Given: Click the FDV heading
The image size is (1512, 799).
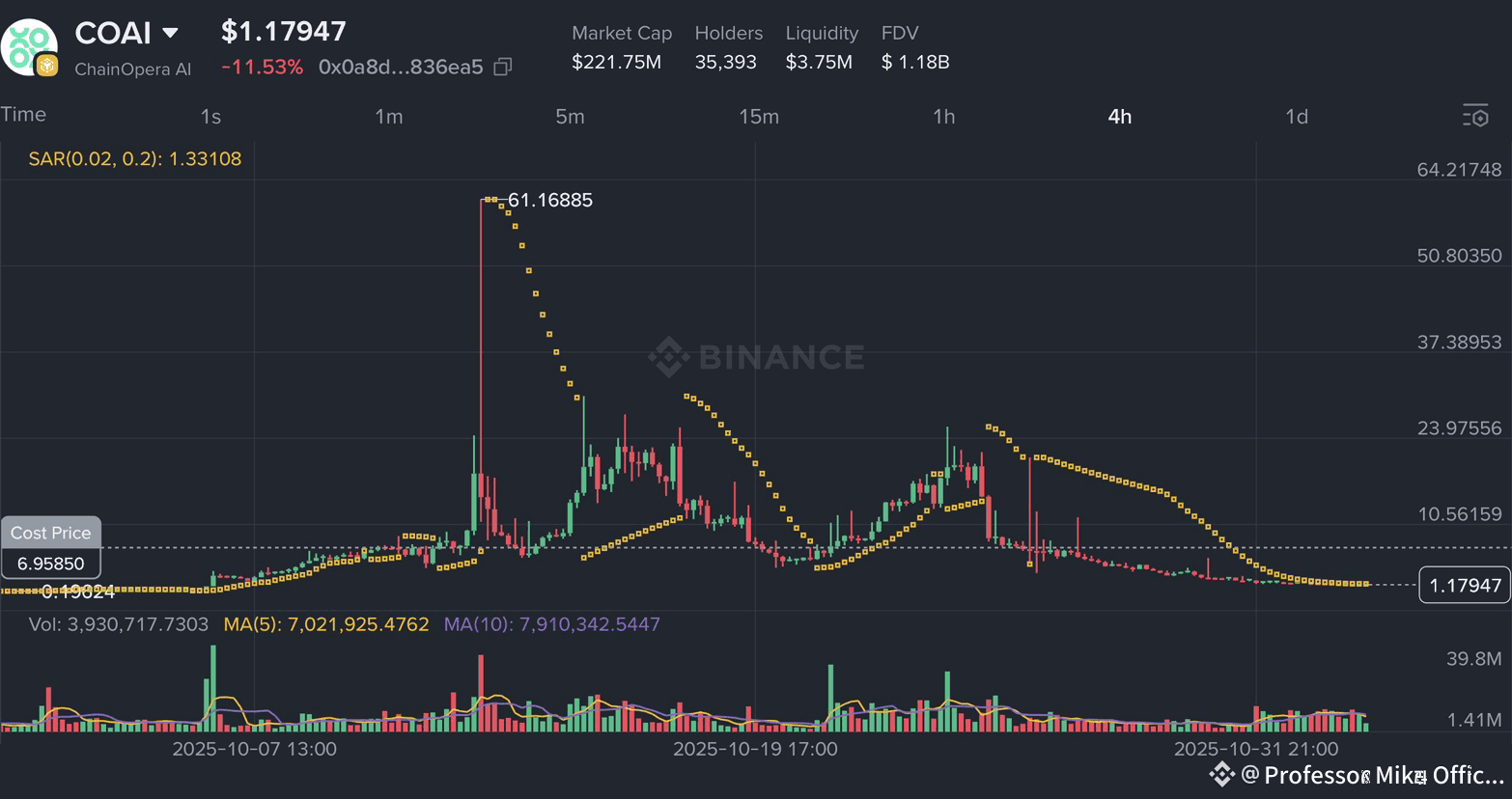Looking at the screenshot, I should (x=900, y=33).
